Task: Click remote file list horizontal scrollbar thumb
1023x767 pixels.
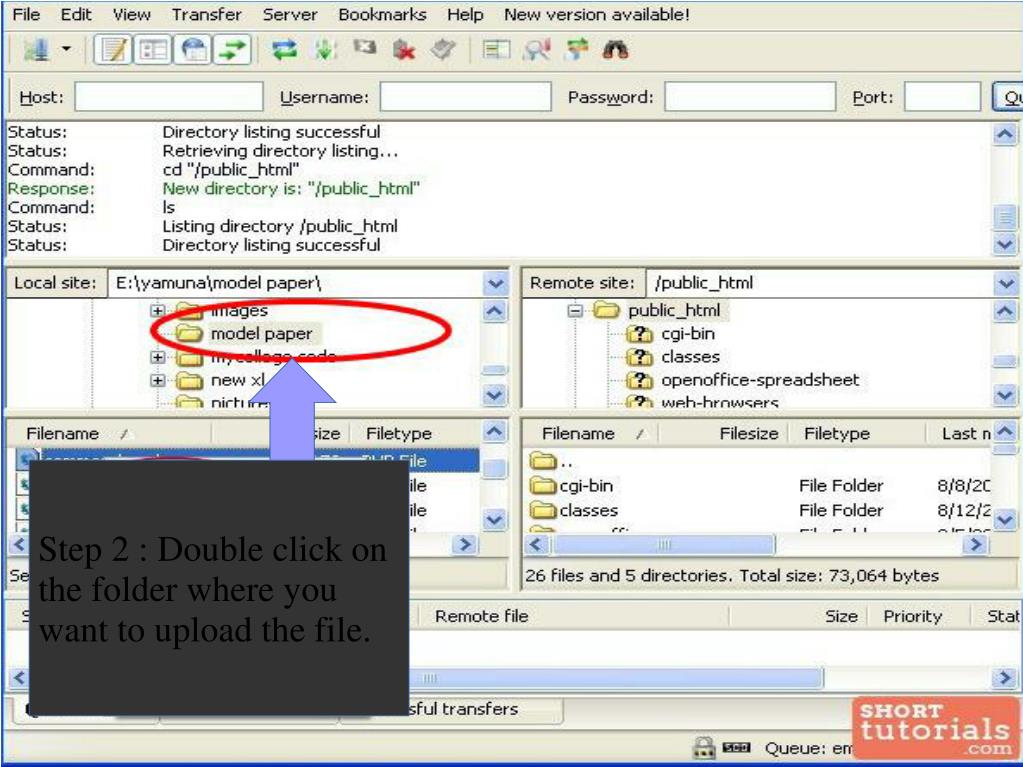Action: click(664, 544)
